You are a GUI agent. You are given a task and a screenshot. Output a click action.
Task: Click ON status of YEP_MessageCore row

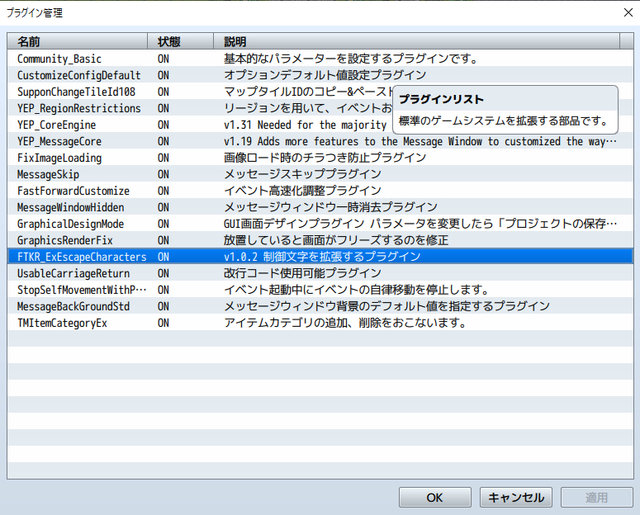tap(163, 141)
